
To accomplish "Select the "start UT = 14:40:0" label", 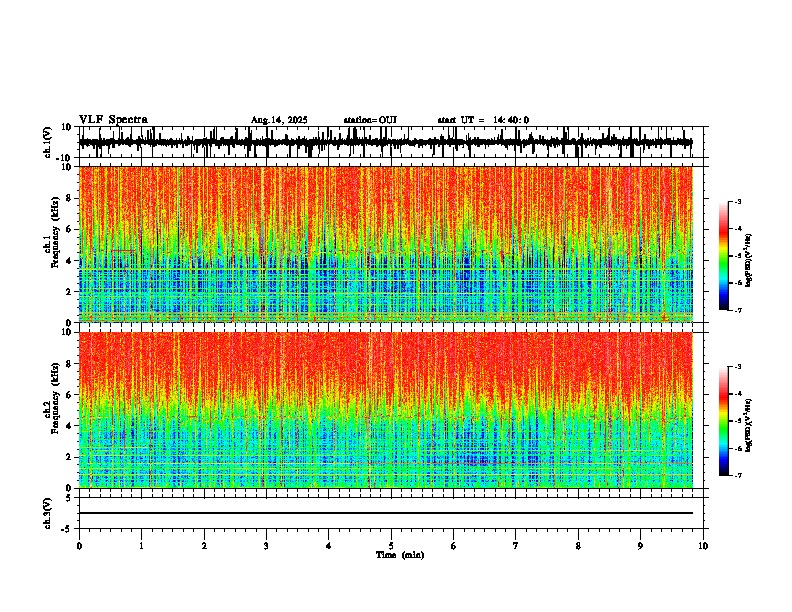I will tap(483, 120).
